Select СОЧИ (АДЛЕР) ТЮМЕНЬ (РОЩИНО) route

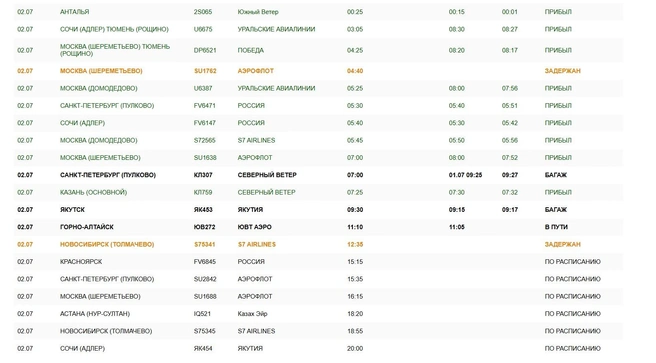click(x=114, y=29)
